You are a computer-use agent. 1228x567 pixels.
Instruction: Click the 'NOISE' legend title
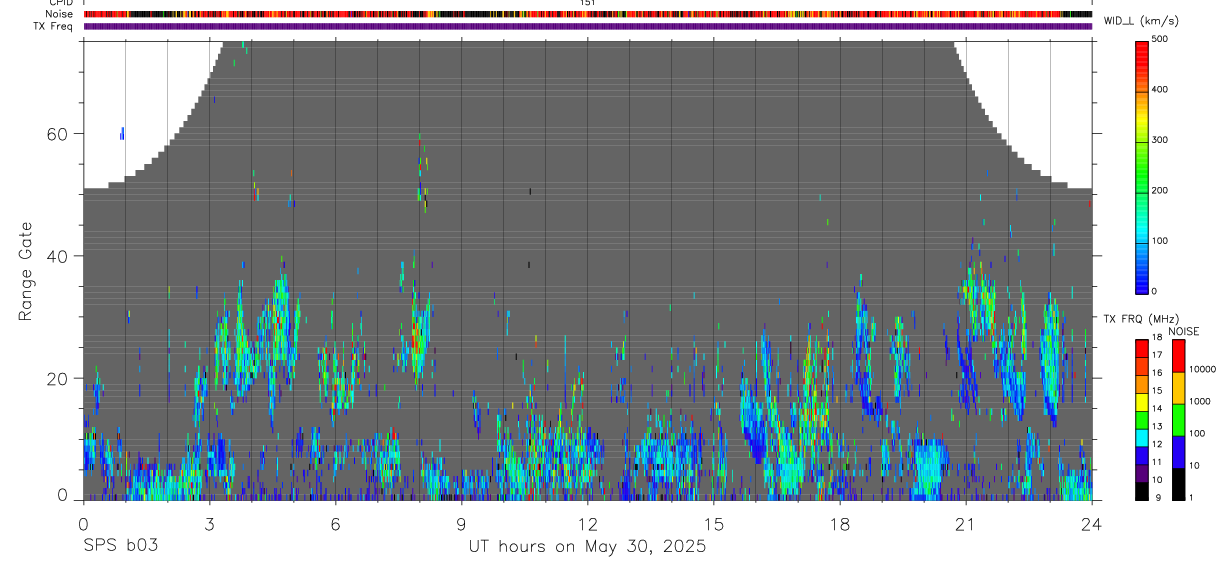[1183, 331]
